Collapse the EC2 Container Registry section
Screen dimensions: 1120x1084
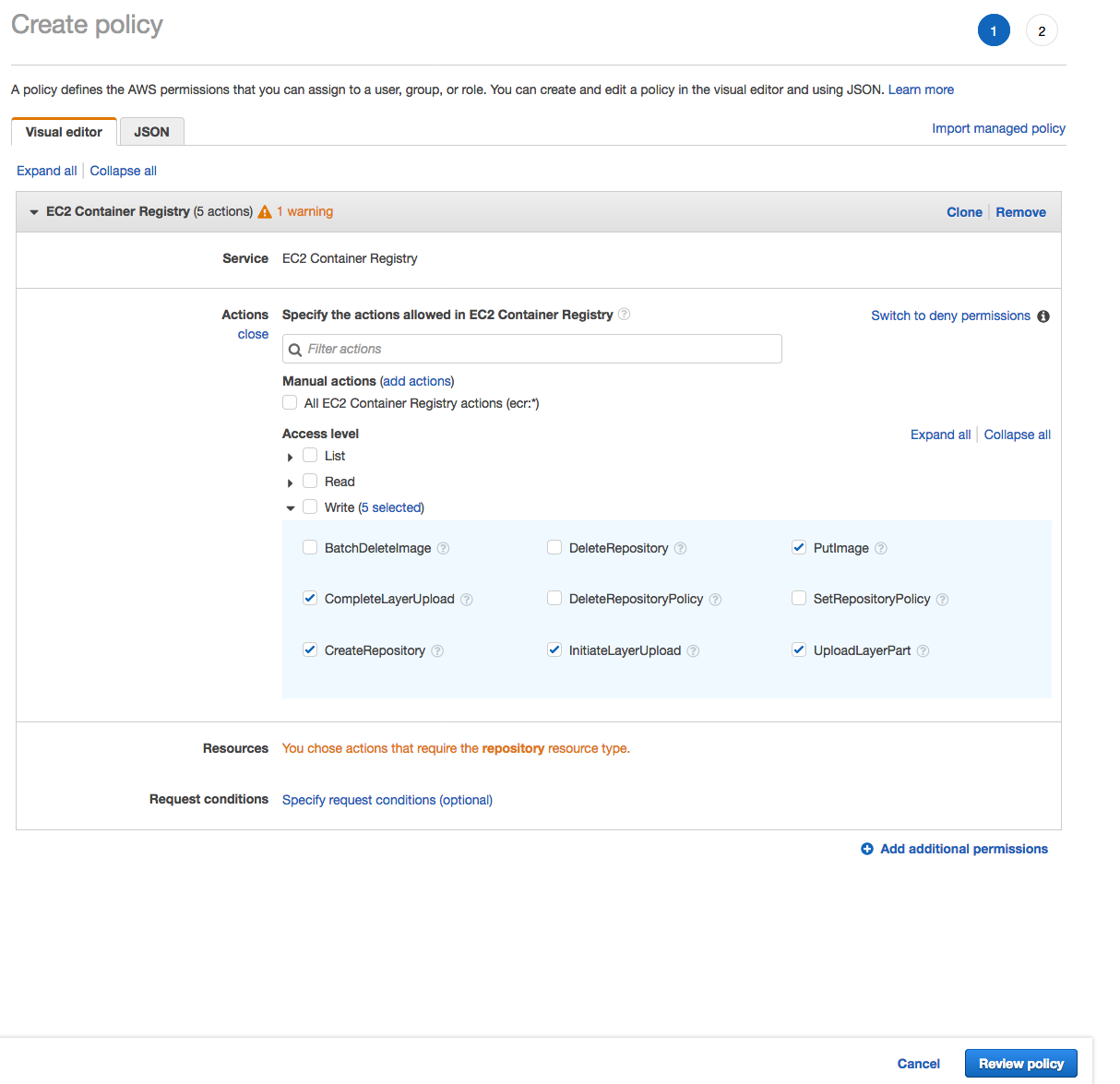(34, 212)
